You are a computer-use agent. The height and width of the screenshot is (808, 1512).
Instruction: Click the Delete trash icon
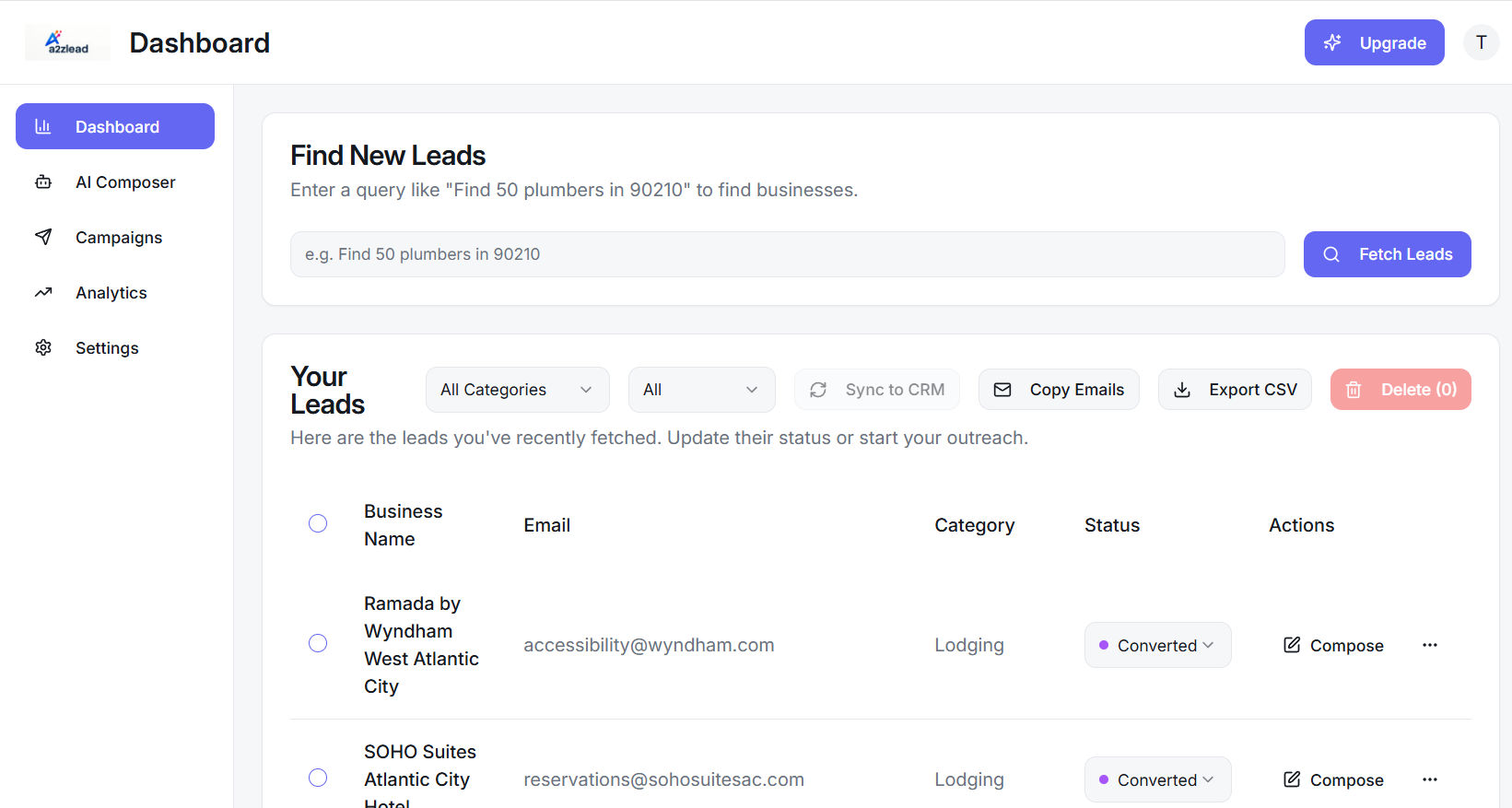click(x=1354, y=390)
